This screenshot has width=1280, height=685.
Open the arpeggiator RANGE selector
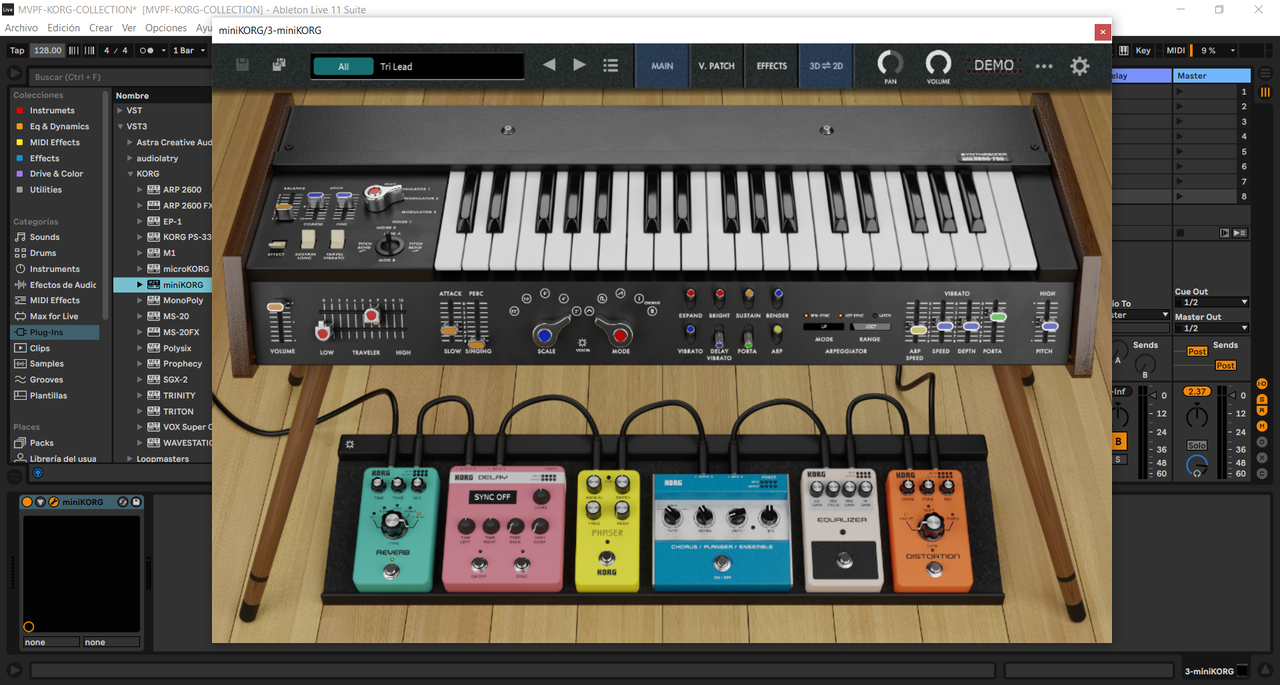pos(869,326)
